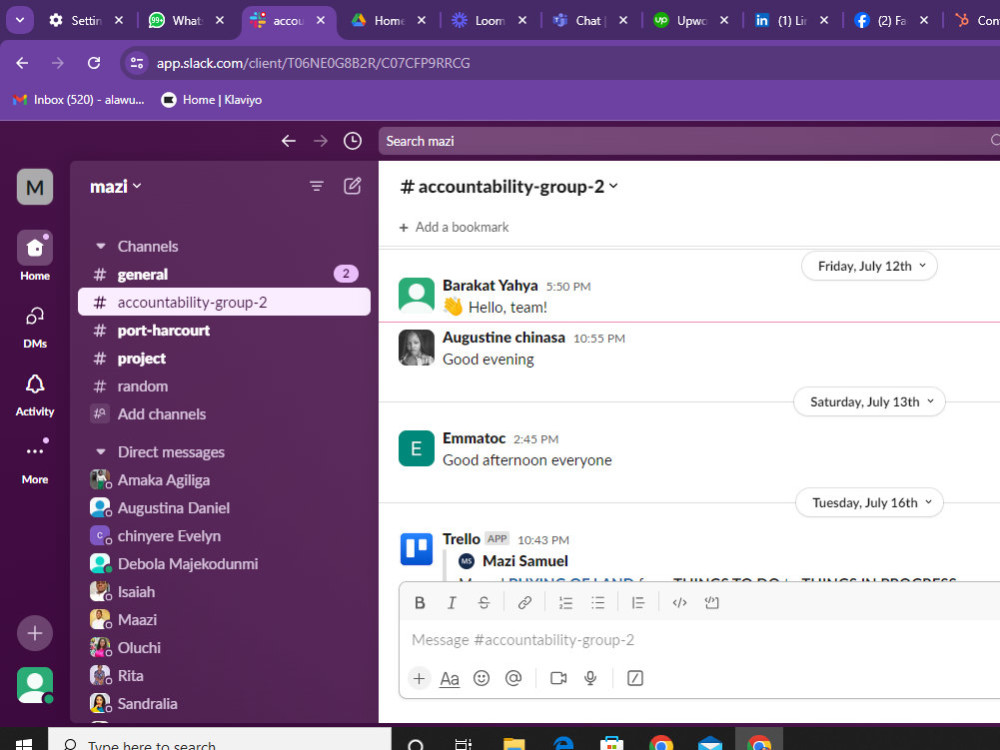Click the round plus create button in sidebar
Viewport: 1000px width, 750px height.
(34, 633)
